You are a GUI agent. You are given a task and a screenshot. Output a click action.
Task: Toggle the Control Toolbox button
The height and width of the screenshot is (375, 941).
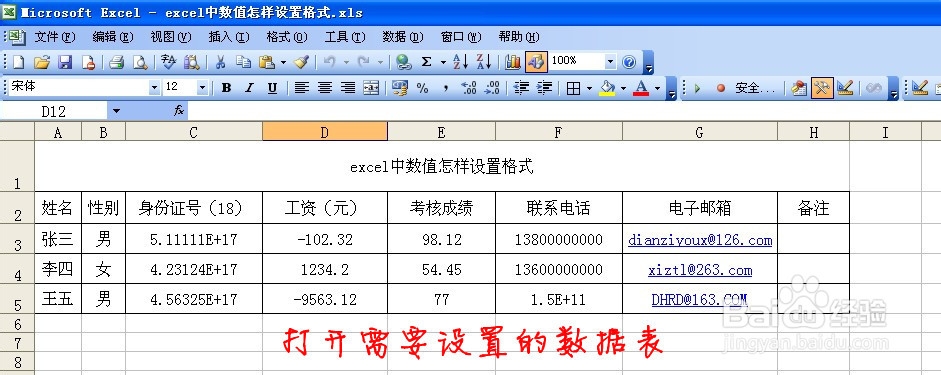[822, 88]
